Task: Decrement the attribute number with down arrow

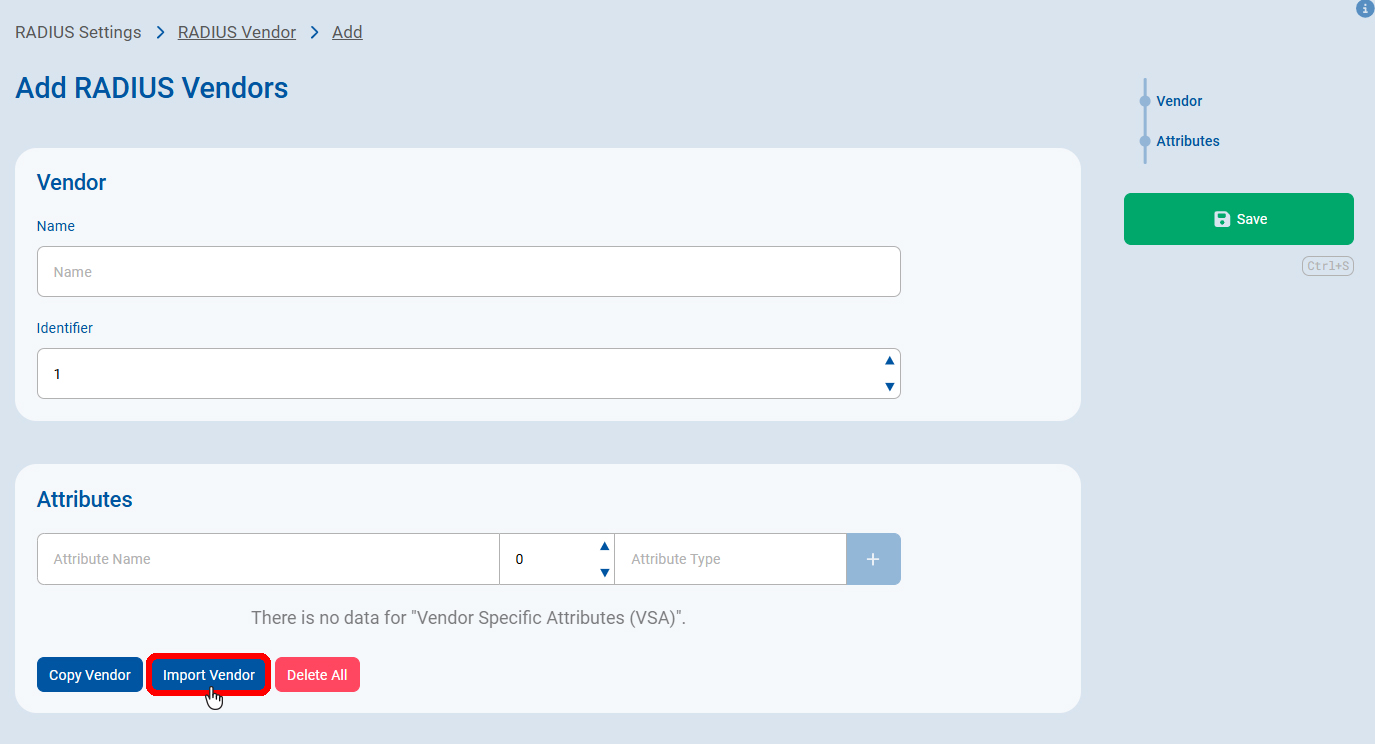Action: (x=604, y=573)
